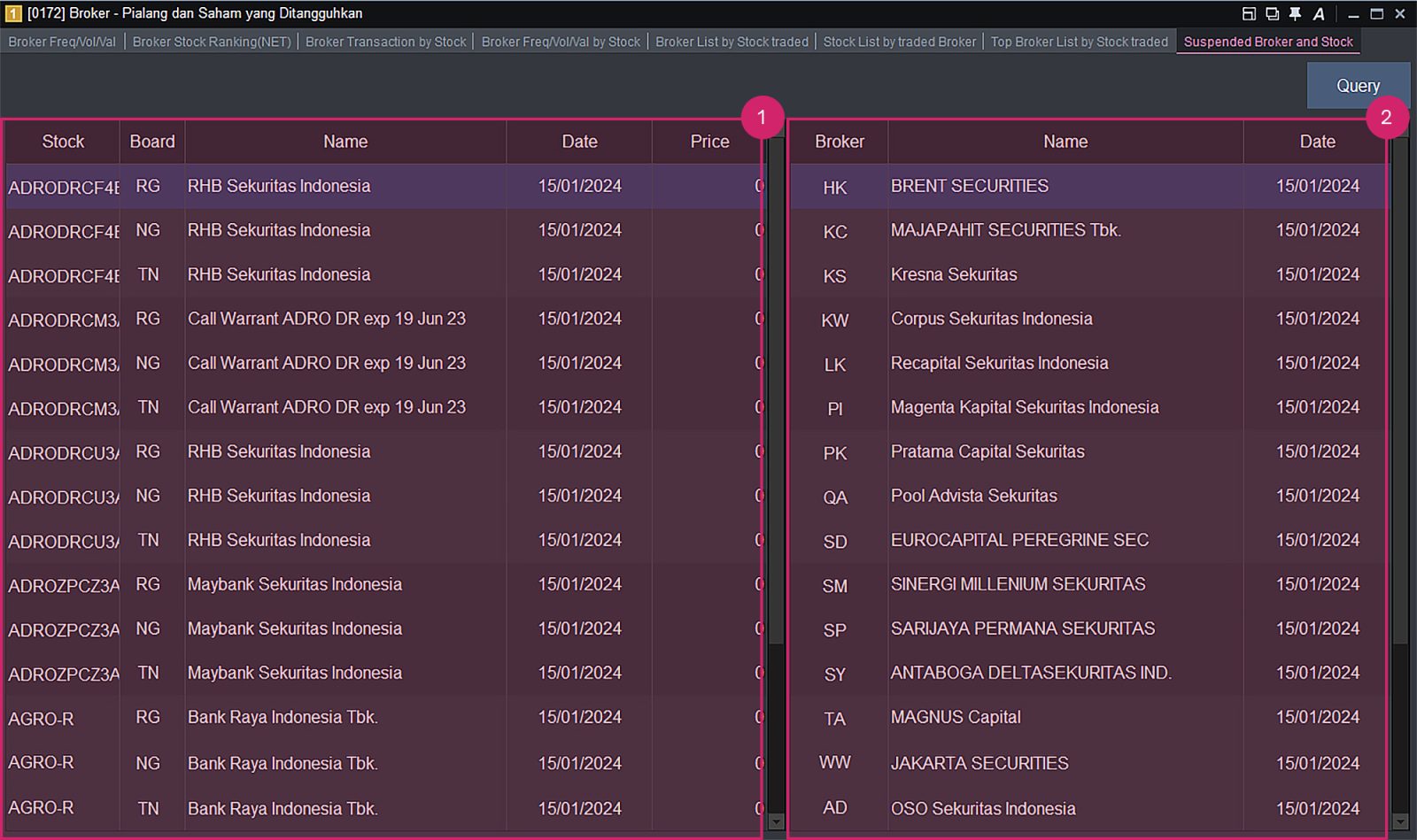
Task: Select Top Broker List by Stock traded tab
Action: click(1080, 41)
